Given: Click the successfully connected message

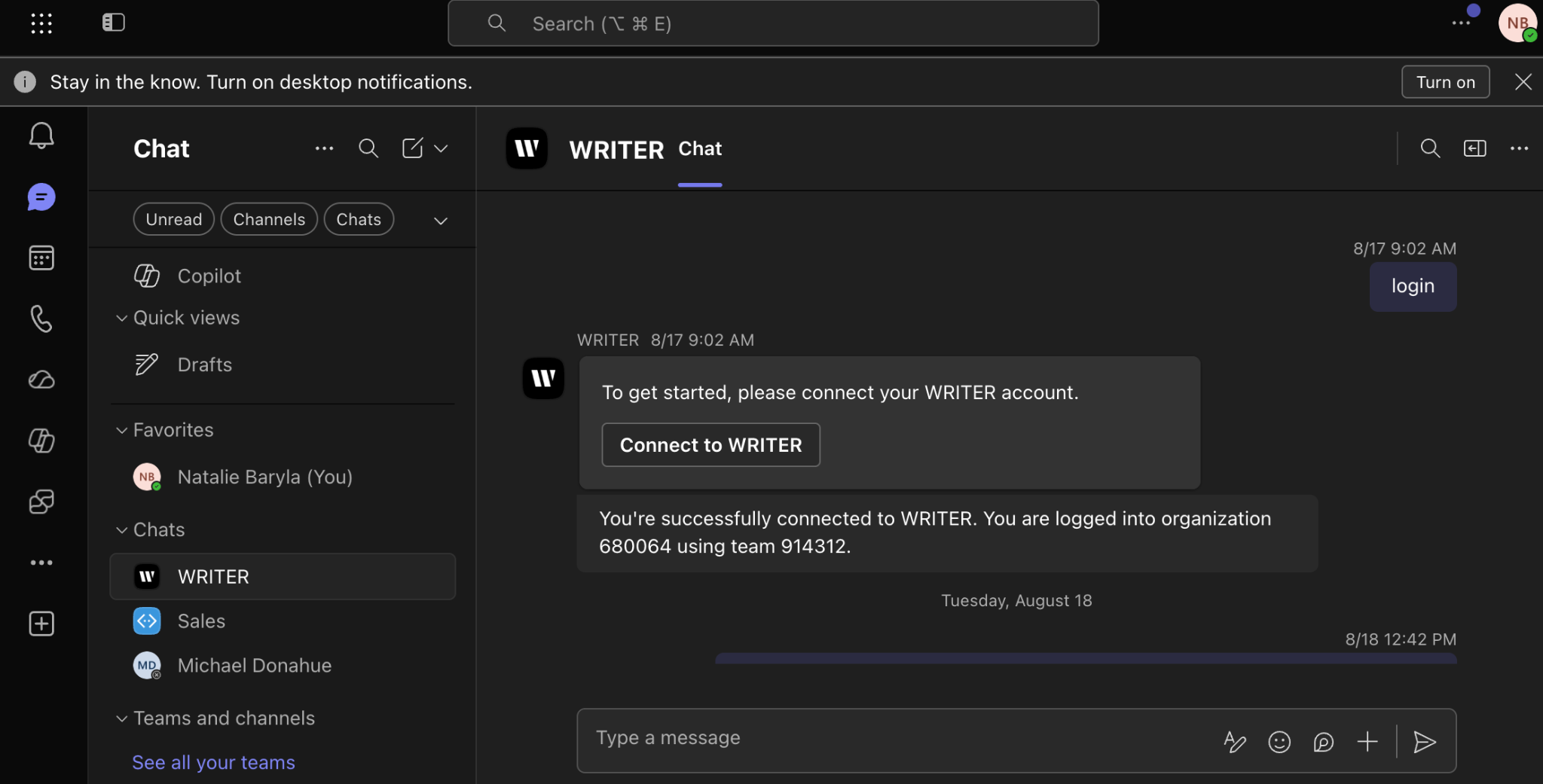Looking at the screenshot, I should 947,533.
